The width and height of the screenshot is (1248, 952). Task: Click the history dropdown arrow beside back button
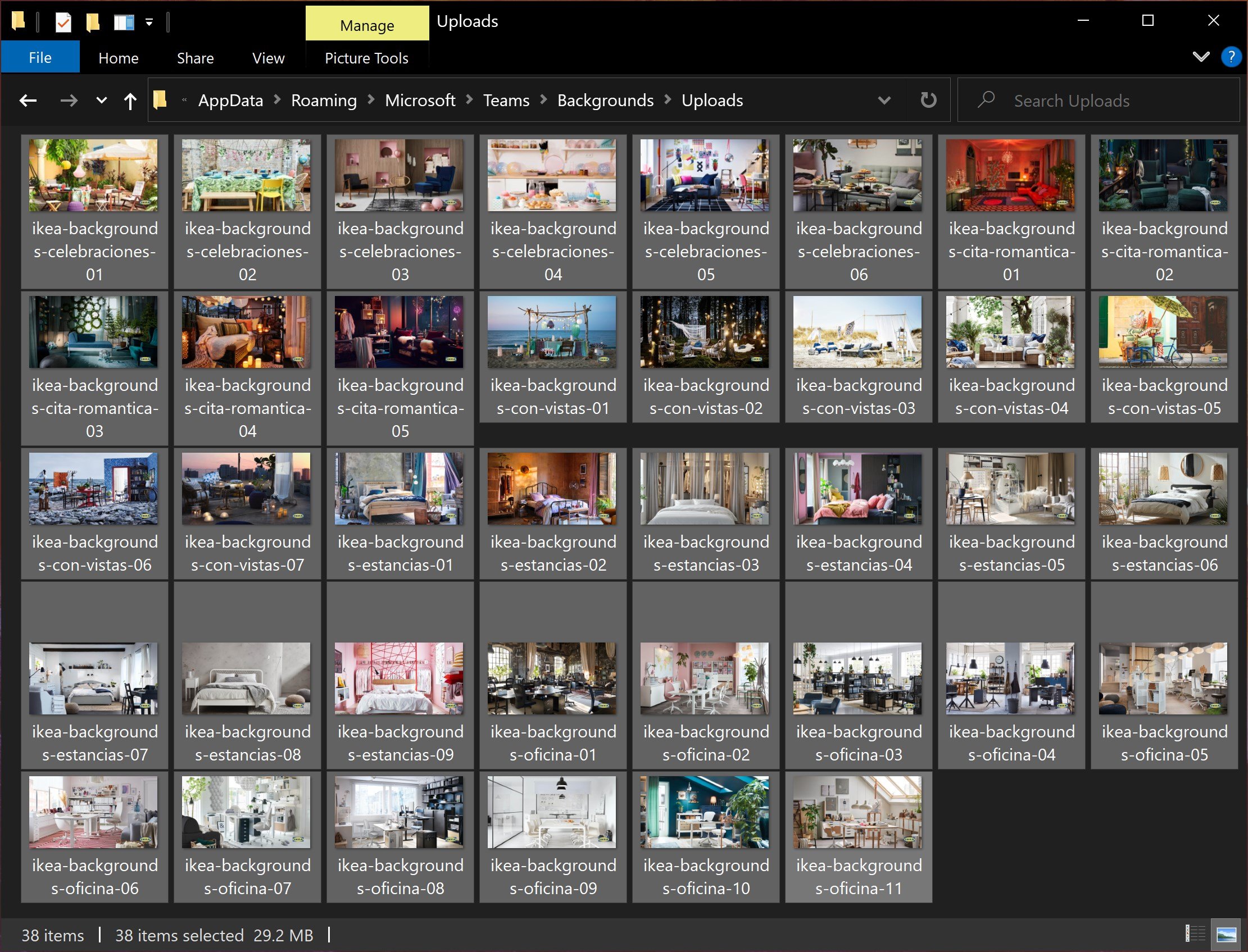(x=100, y=100)
